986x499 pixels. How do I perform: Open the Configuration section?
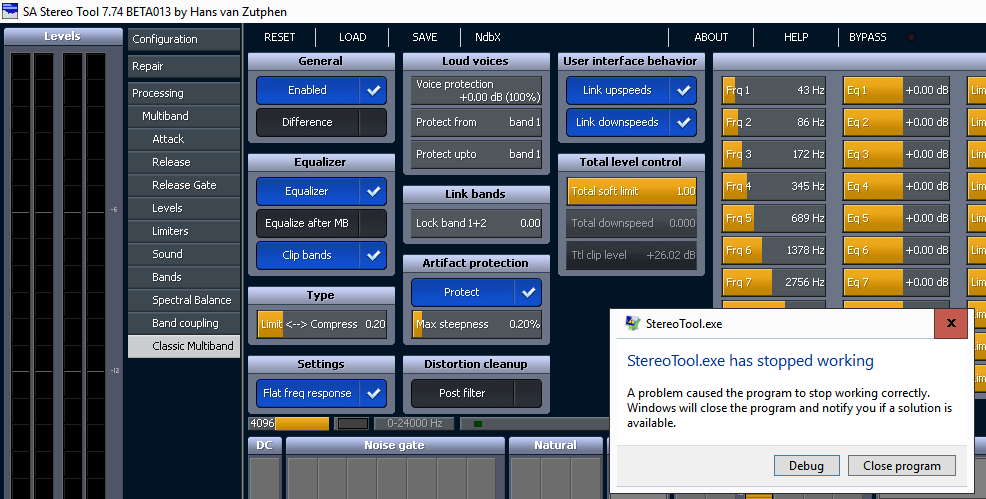184,39
